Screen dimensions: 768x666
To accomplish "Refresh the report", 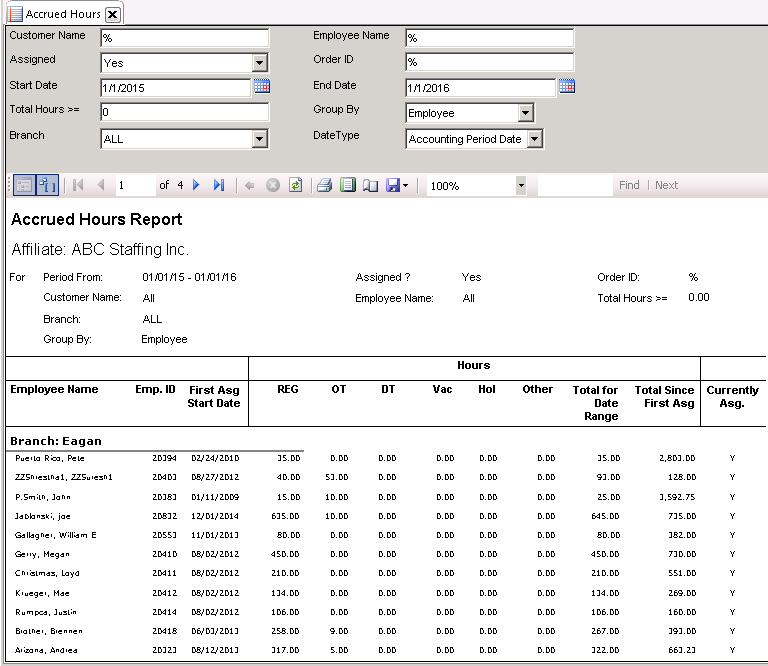I will click(x=295, y=185).
